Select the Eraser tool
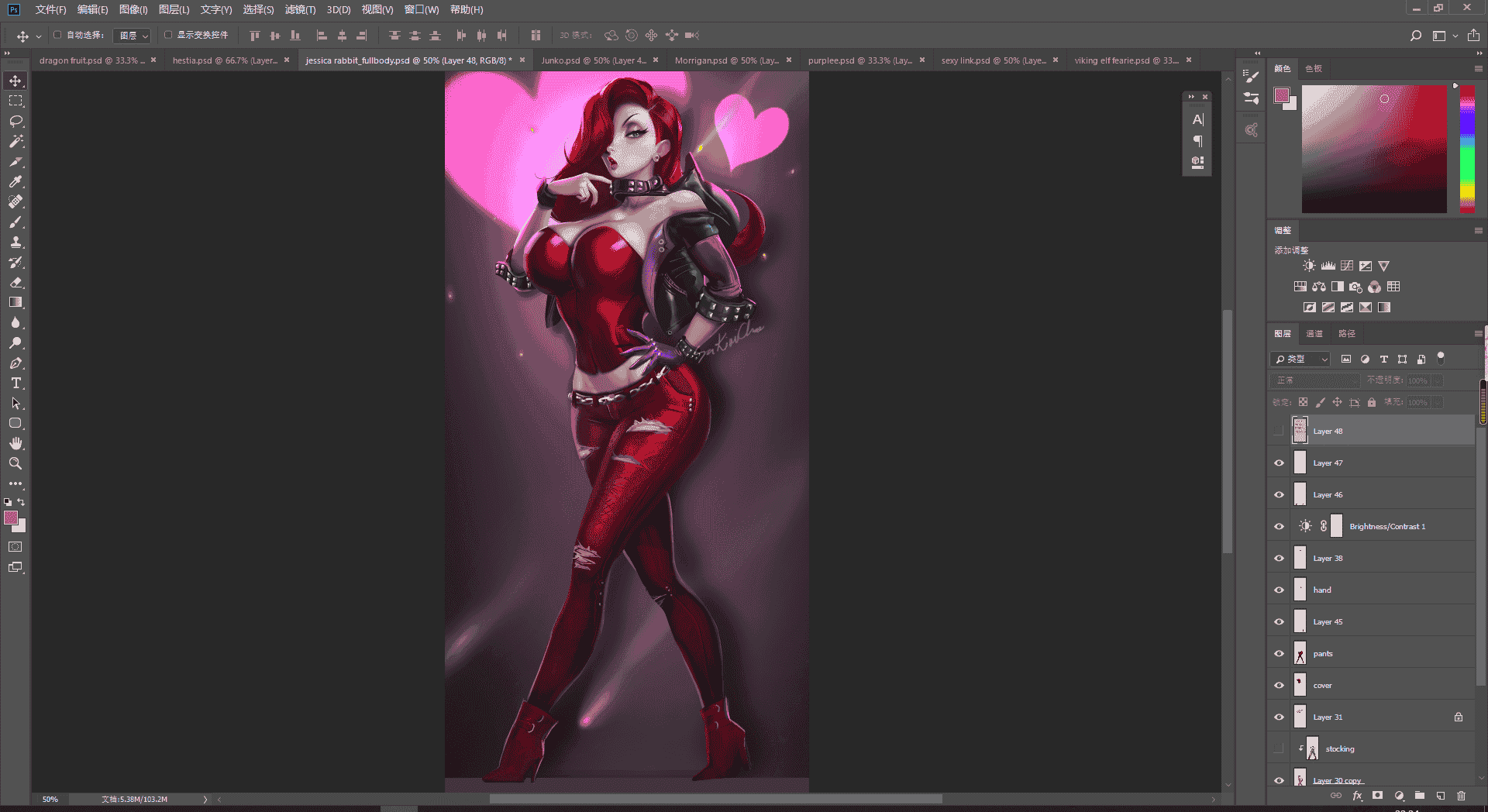This screenshot has width=1488, height=812. (15, 283)
